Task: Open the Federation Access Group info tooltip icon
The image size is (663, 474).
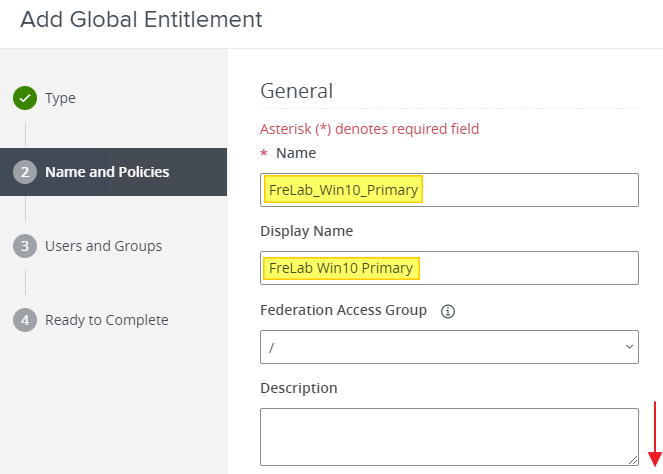Action: click(448, 311)
